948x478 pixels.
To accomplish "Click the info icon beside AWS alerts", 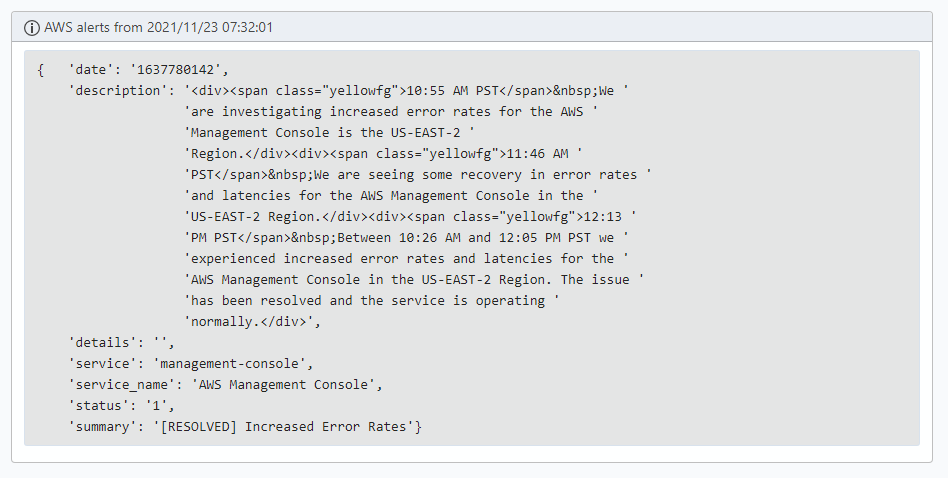I will pyautogui.click(x=31, y=28).
